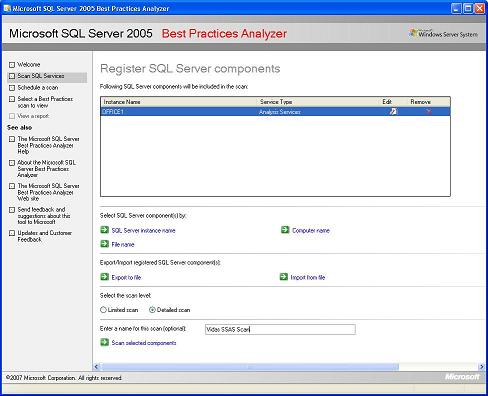Open the Welcome page in sidebar
488x396 pixels.
[29, 65]
